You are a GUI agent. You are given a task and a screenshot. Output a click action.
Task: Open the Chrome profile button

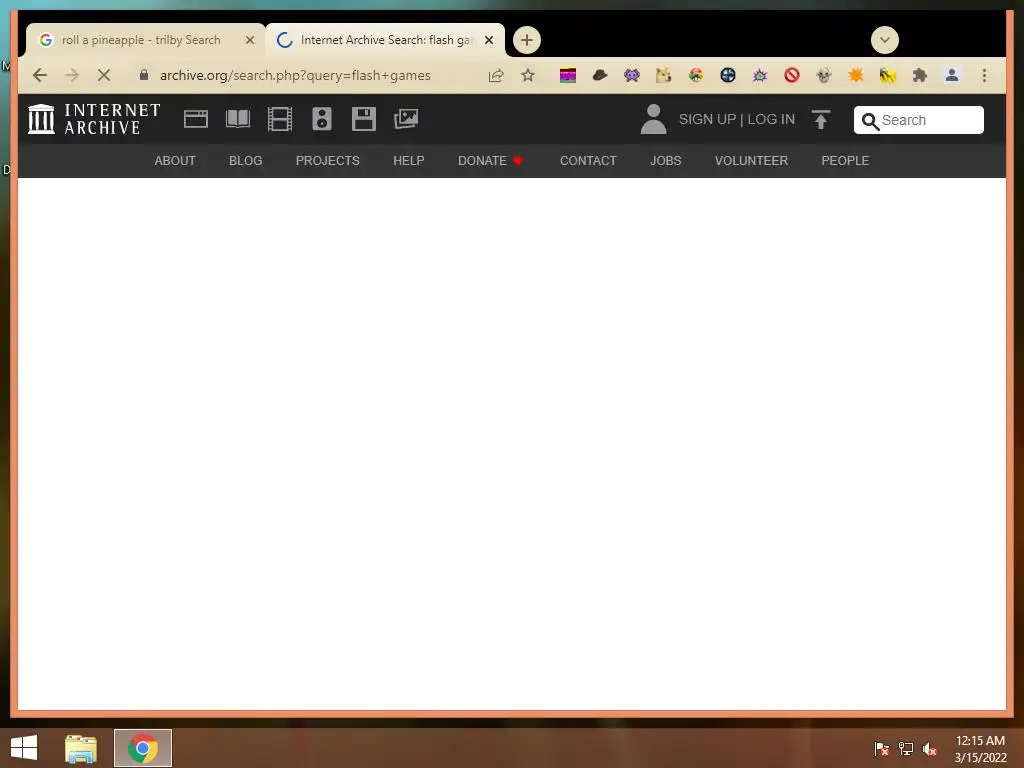[952, 76]
